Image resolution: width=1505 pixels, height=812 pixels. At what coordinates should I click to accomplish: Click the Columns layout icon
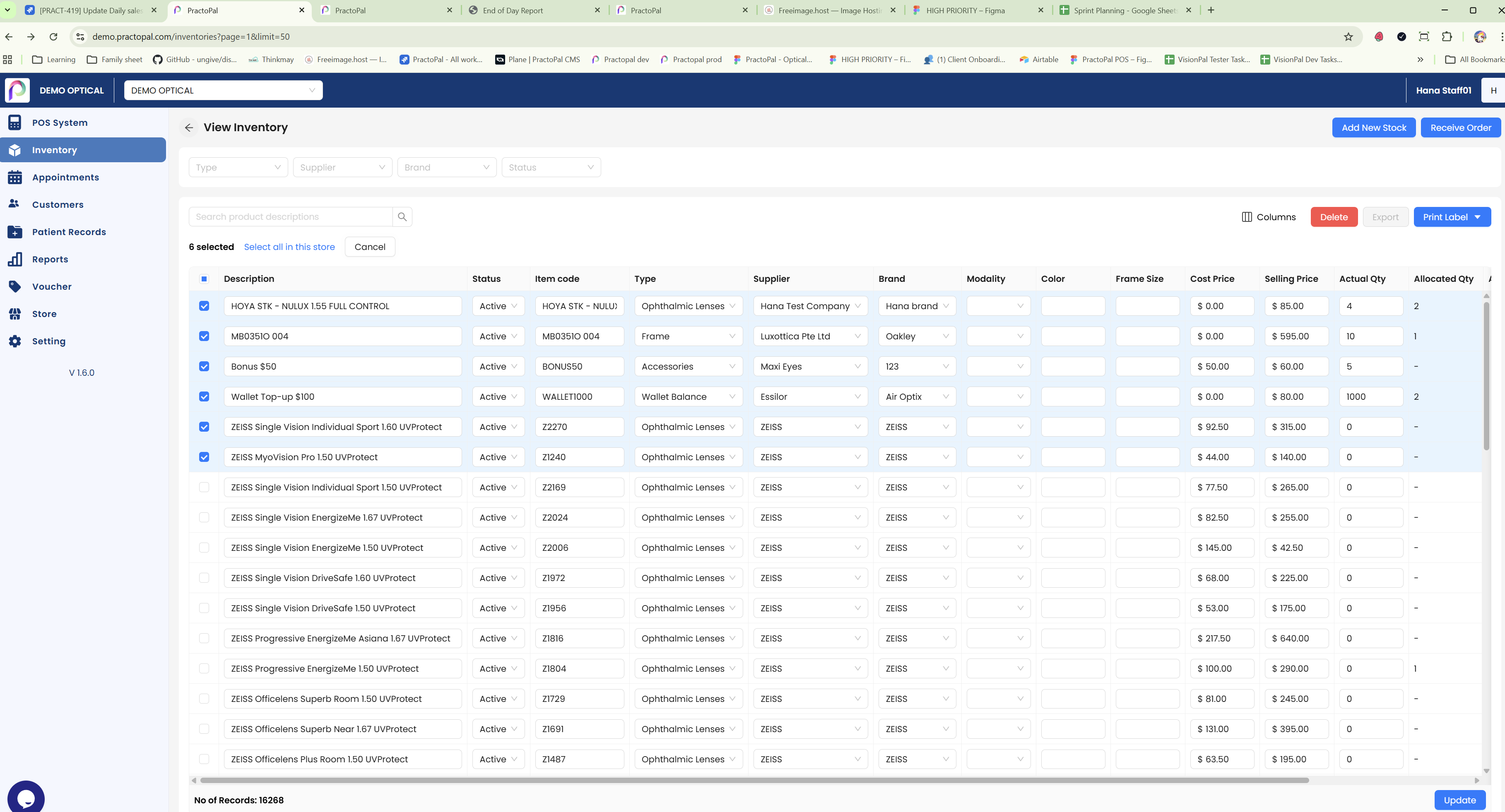pos(1246,217)
